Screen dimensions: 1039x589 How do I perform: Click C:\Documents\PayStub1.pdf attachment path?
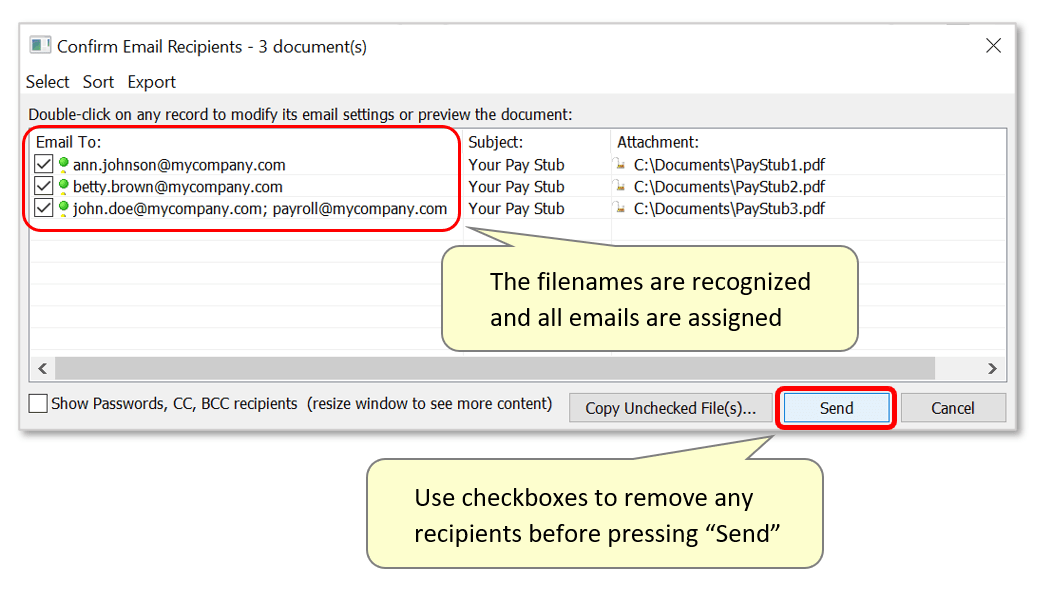coord(729,164)
